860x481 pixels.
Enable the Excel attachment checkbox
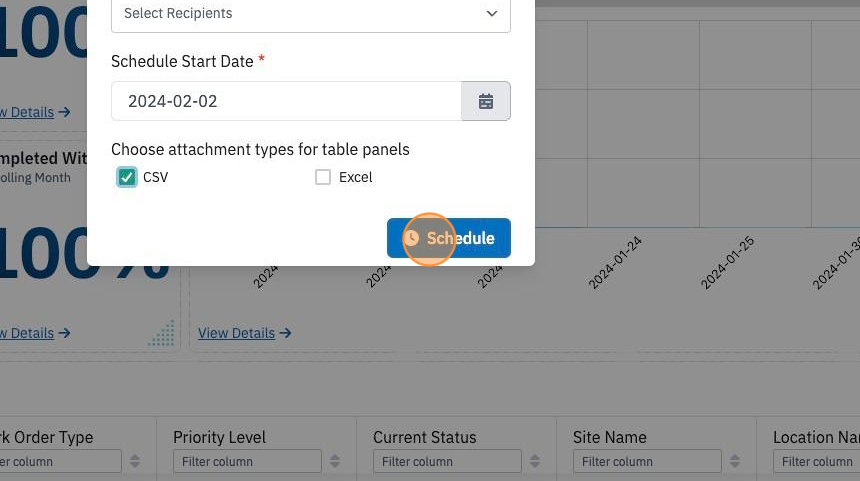click(323, 177)
